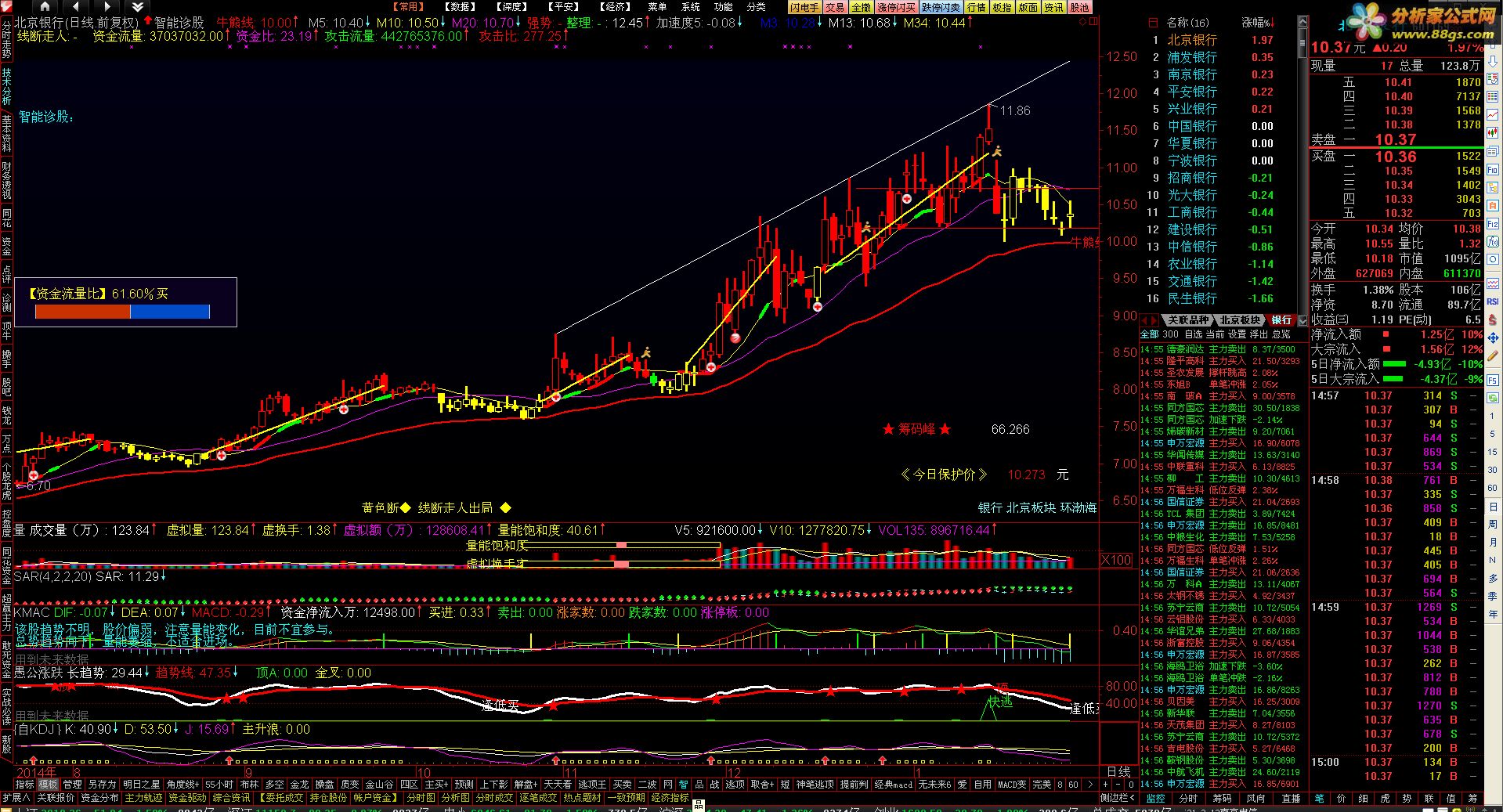Viewport: 1503px width, 812px height.
Task: Select the 筹 view button at bottom right
Action: tap(1472, 799)
